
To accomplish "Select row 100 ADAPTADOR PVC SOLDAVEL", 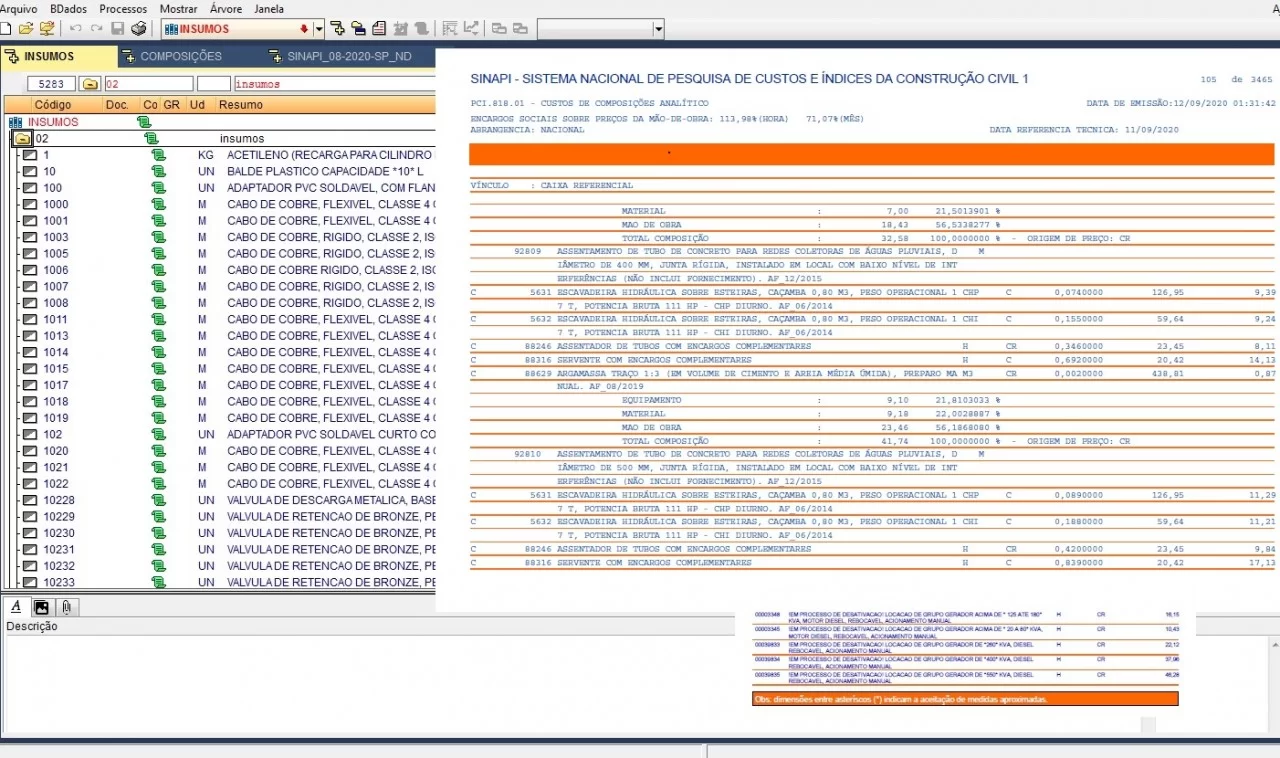I will pyautogui.click(x=228, y=188).
